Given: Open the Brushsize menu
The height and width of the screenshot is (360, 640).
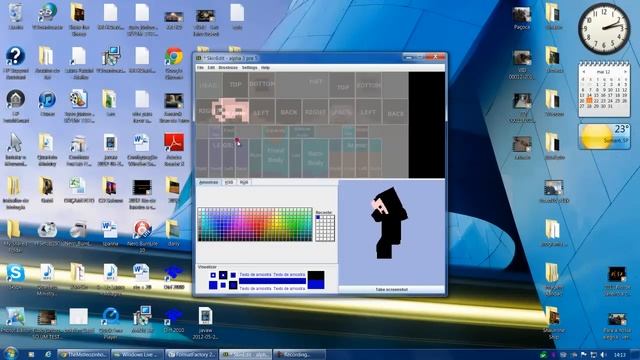Looking at the screenshot, I should (228, 67).
